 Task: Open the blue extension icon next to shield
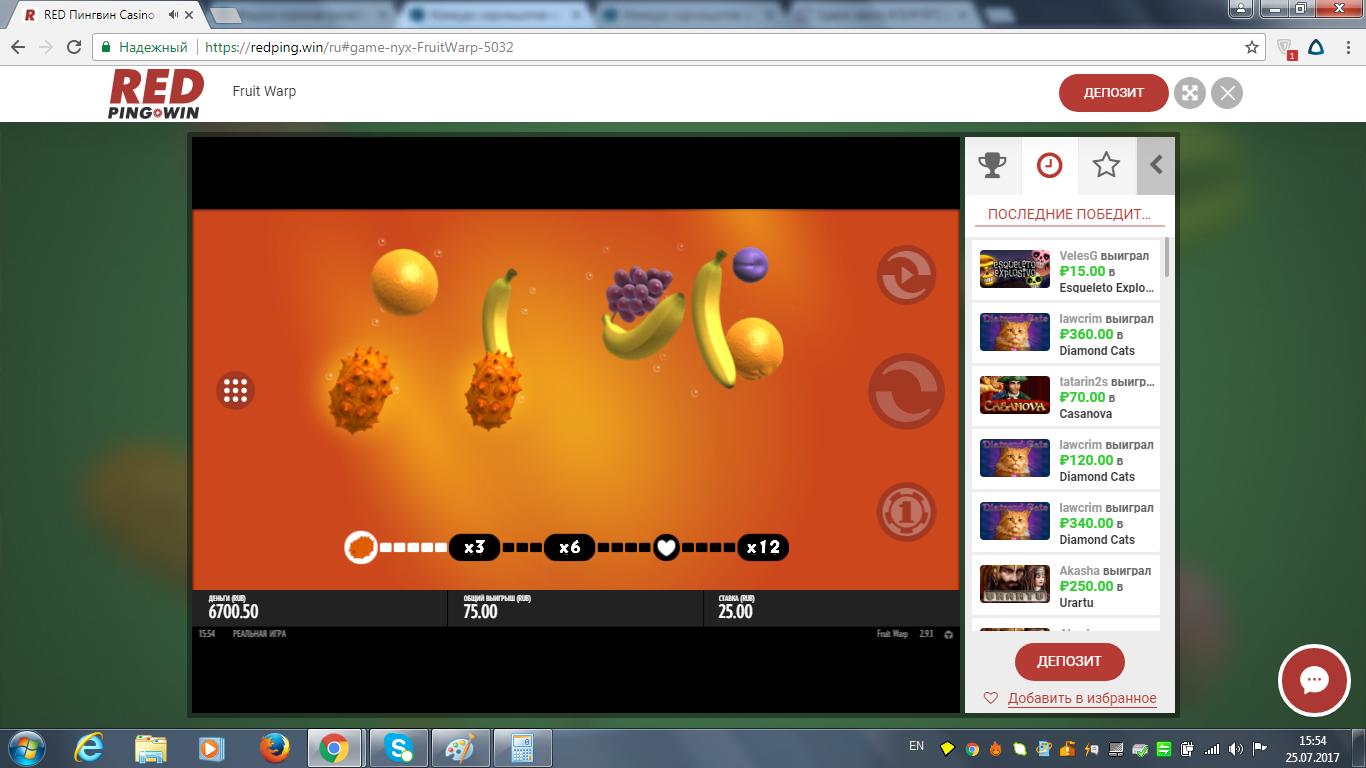pos(1317,47)
